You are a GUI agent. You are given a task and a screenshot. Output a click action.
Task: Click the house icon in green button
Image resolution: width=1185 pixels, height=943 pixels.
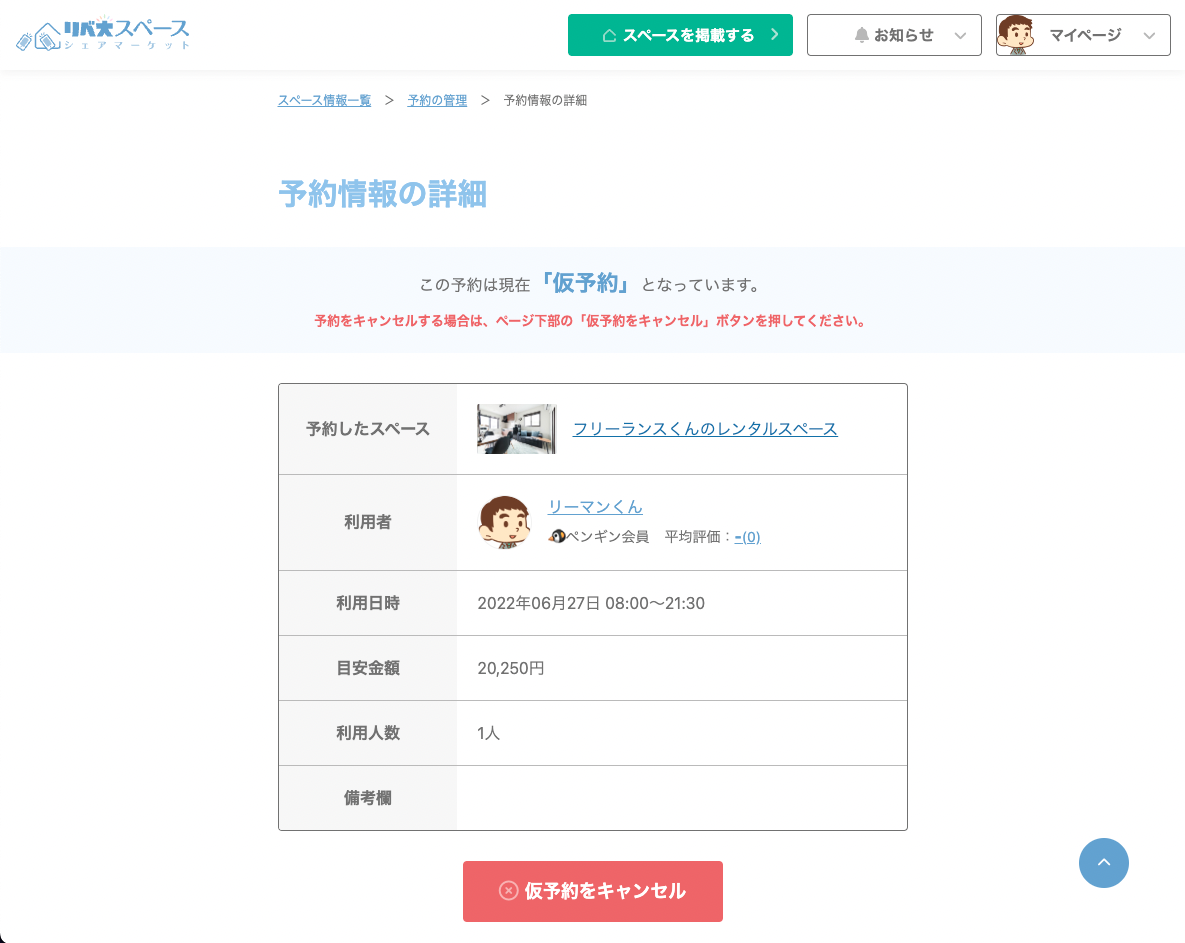coord(609,35)
